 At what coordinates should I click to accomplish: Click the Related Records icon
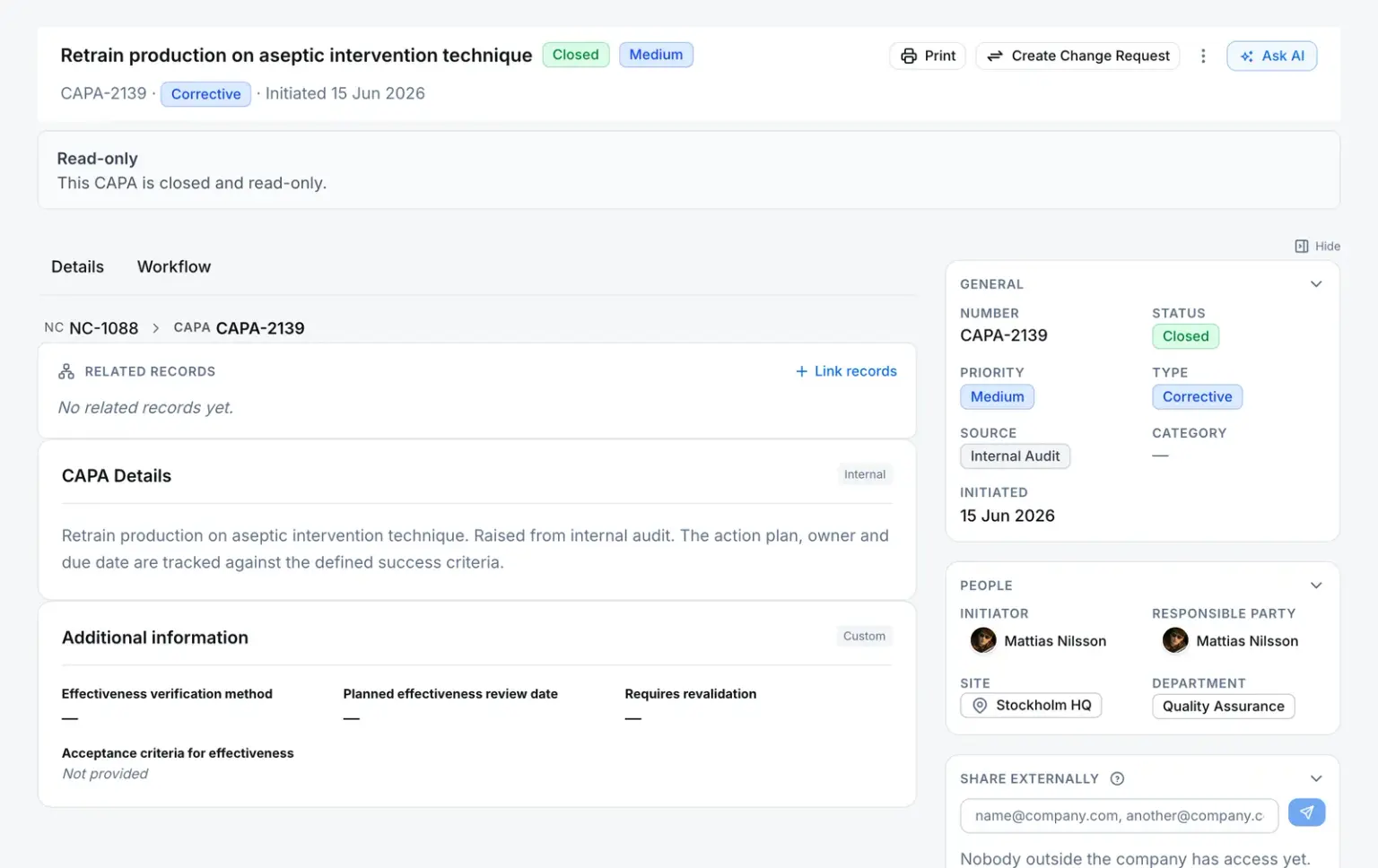(x=66, y=371)
